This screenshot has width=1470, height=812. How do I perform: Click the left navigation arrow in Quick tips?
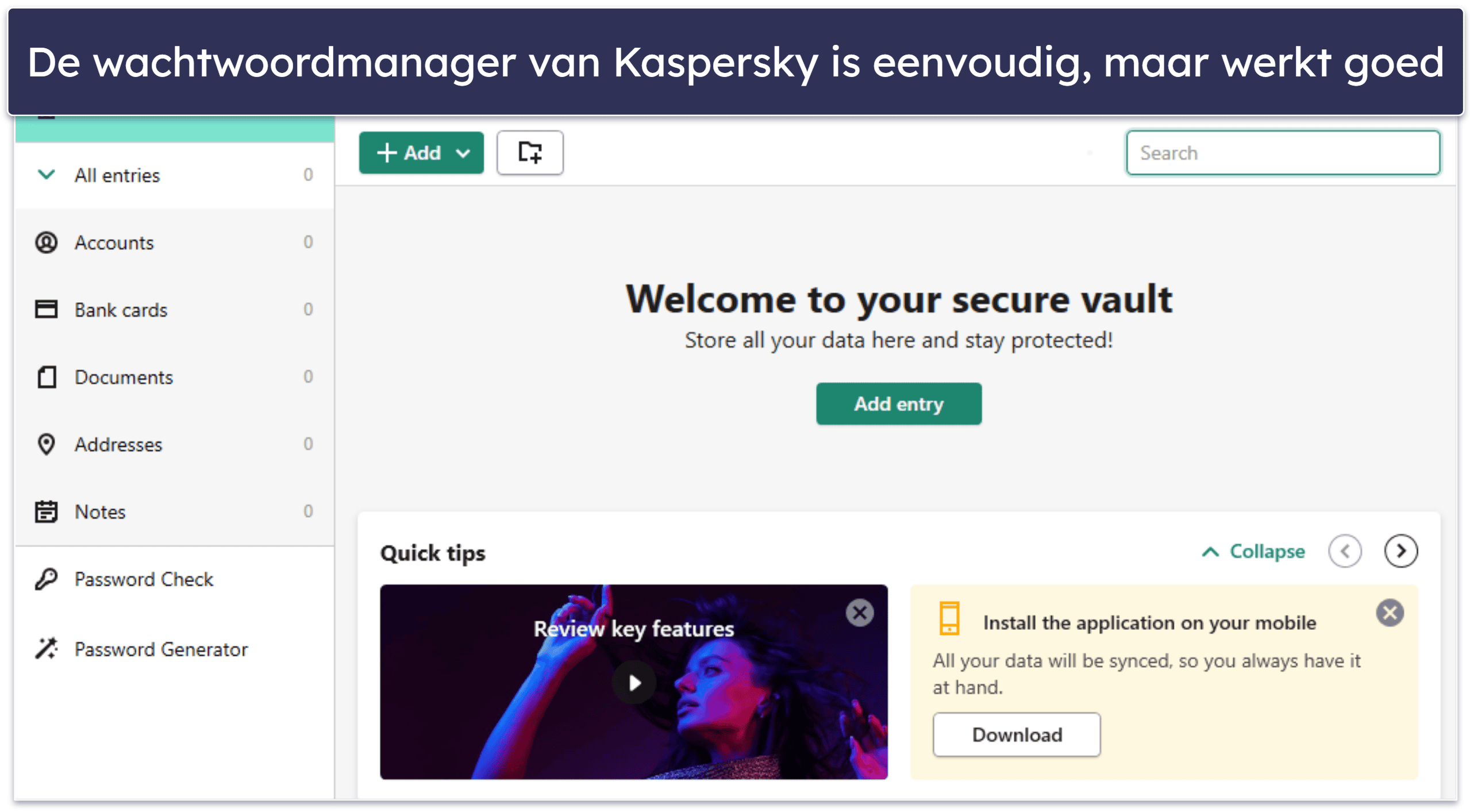coord(1347,552)
